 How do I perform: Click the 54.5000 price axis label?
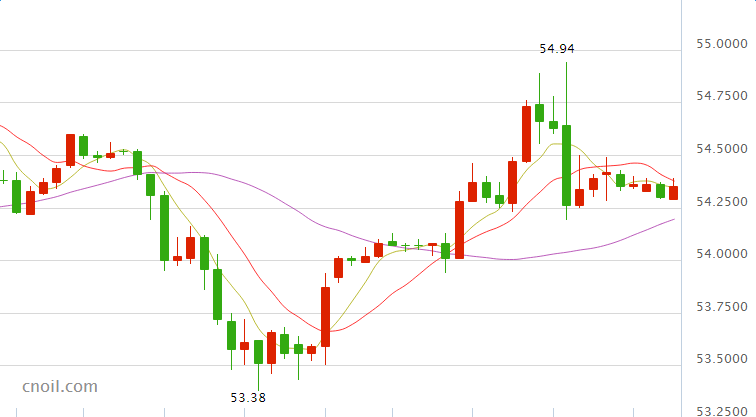point(722,149)
